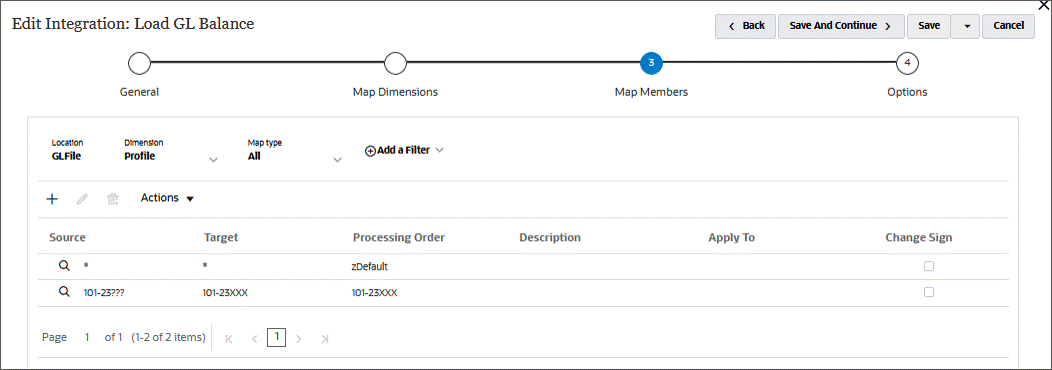Open the Save split-button dropdown arrow
Image resolution: width=1052 pixels, height=370 pixels.
point(965,26)
